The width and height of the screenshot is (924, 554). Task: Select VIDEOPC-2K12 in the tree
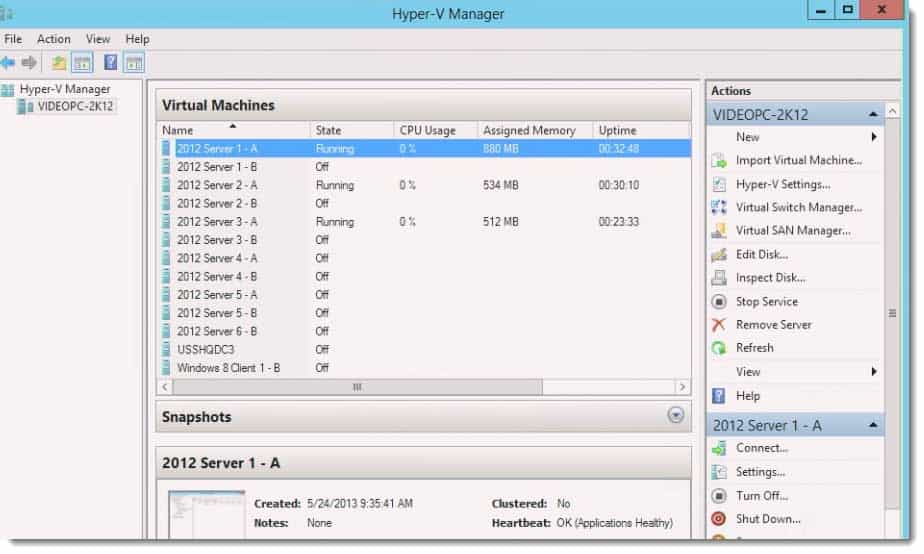pyautogui.click(x=75, y=107)
